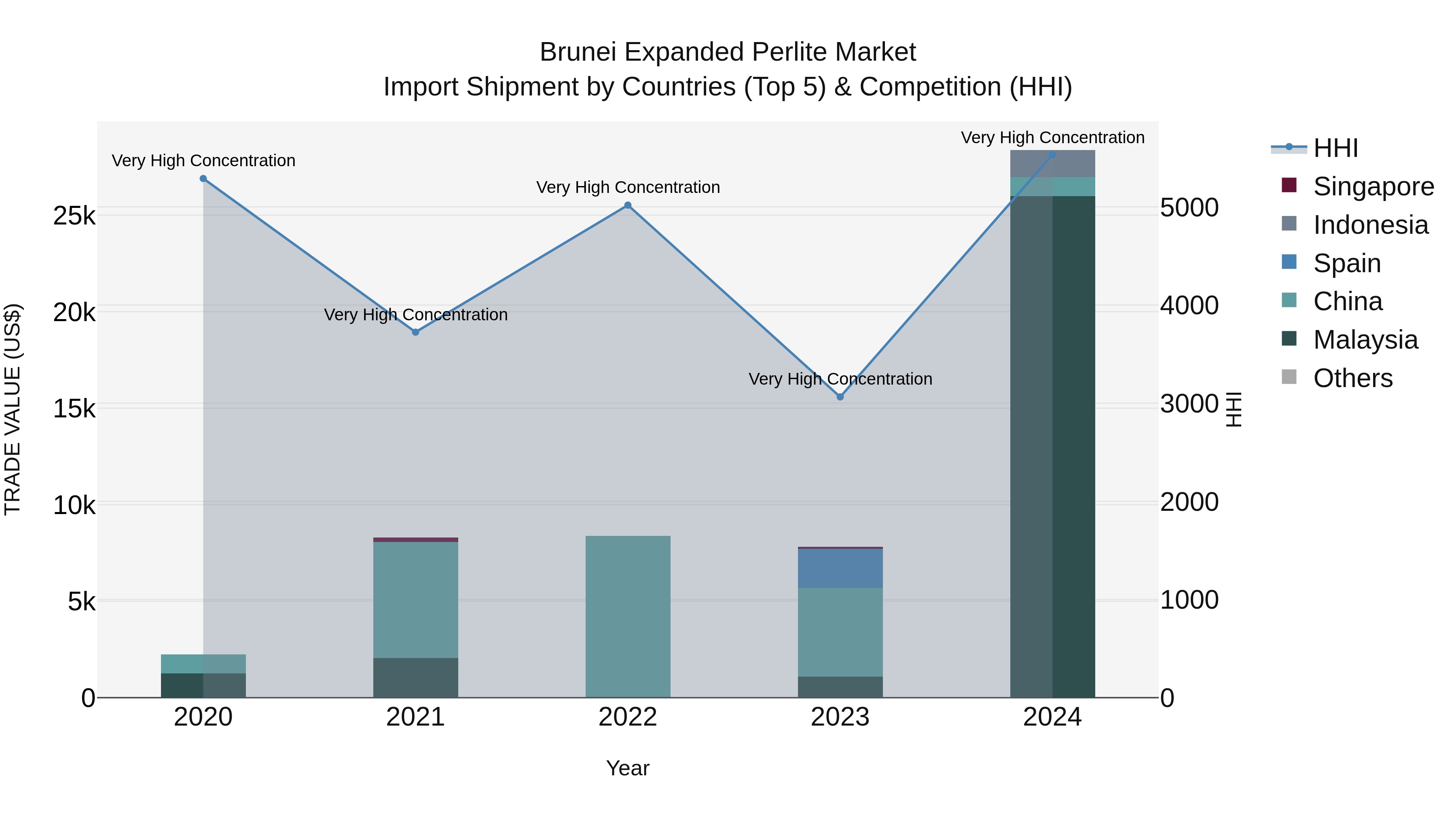Click the China segment in 2021 bar

[415, 600]
